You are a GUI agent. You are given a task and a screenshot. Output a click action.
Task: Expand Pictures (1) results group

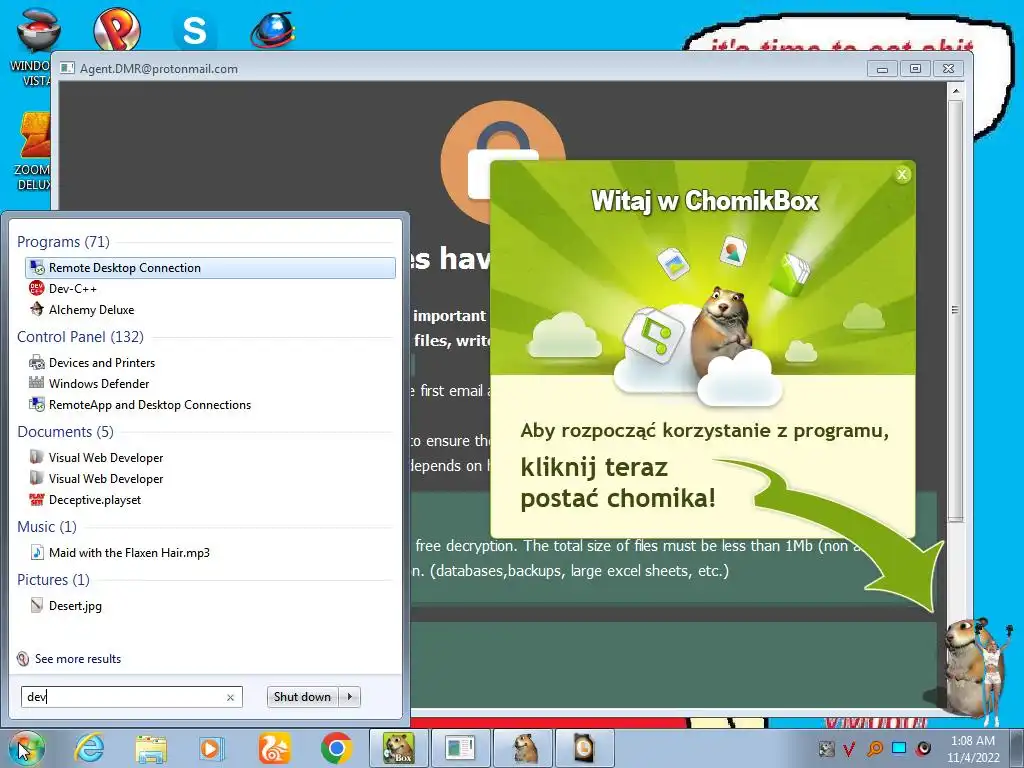(54, 580)
